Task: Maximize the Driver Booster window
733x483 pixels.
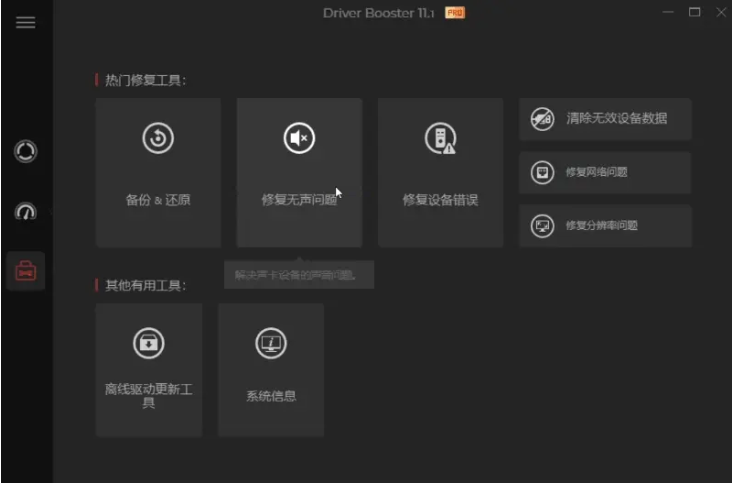Action: 695,12
